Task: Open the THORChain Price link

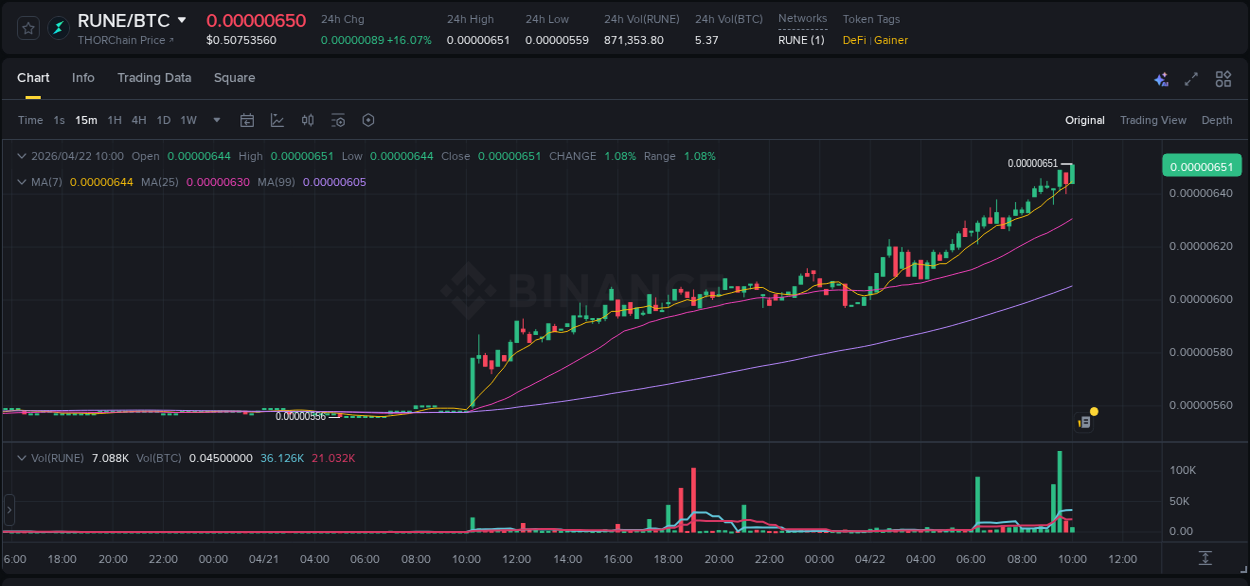Action: 125,40
